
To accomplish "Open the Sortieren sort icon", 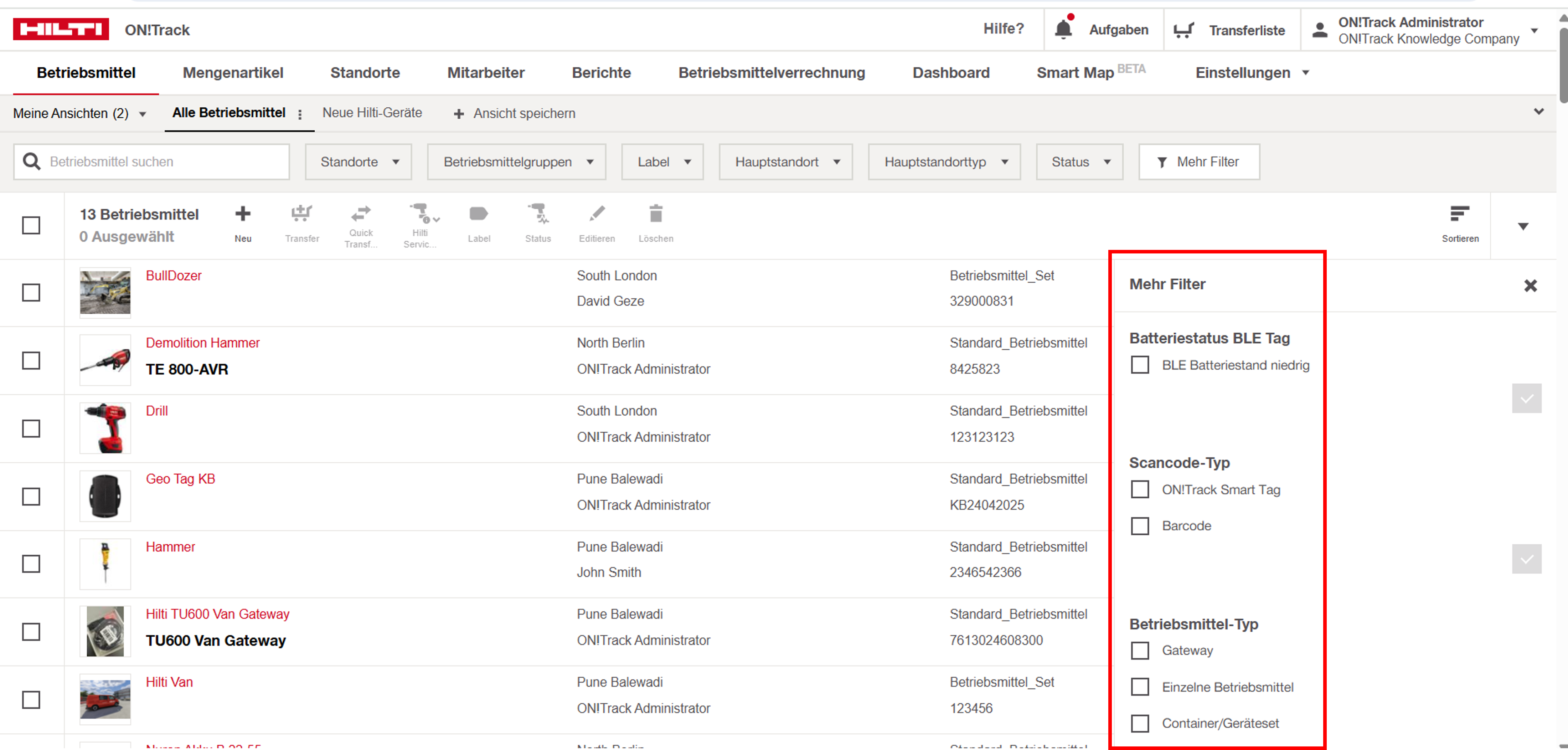I will coord(1460,214).
